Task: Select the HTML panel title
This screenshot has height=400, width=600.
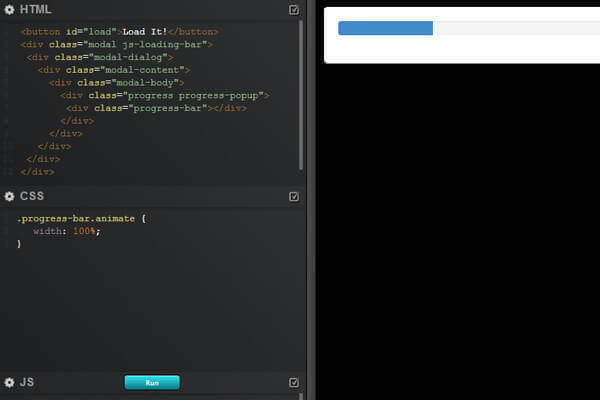Action: click(x=35, y=9)
